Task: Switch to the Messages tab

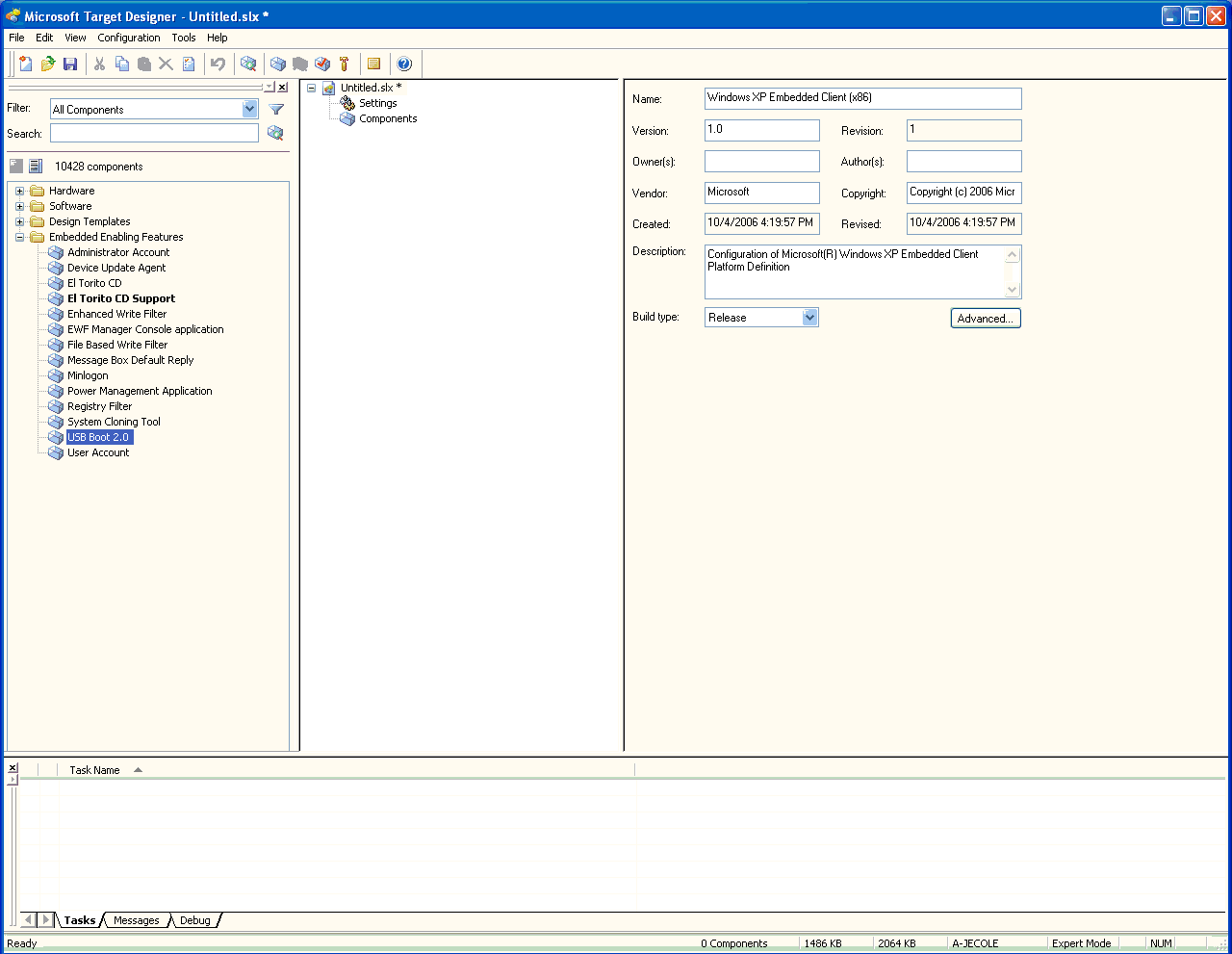Action: coord(137,920)
